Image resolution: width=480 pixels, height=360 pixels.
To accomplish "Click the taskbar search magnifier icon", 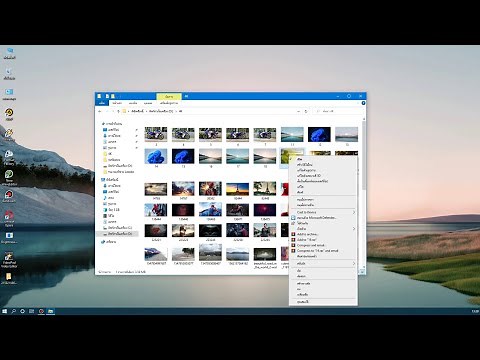I will pos(13,311).
